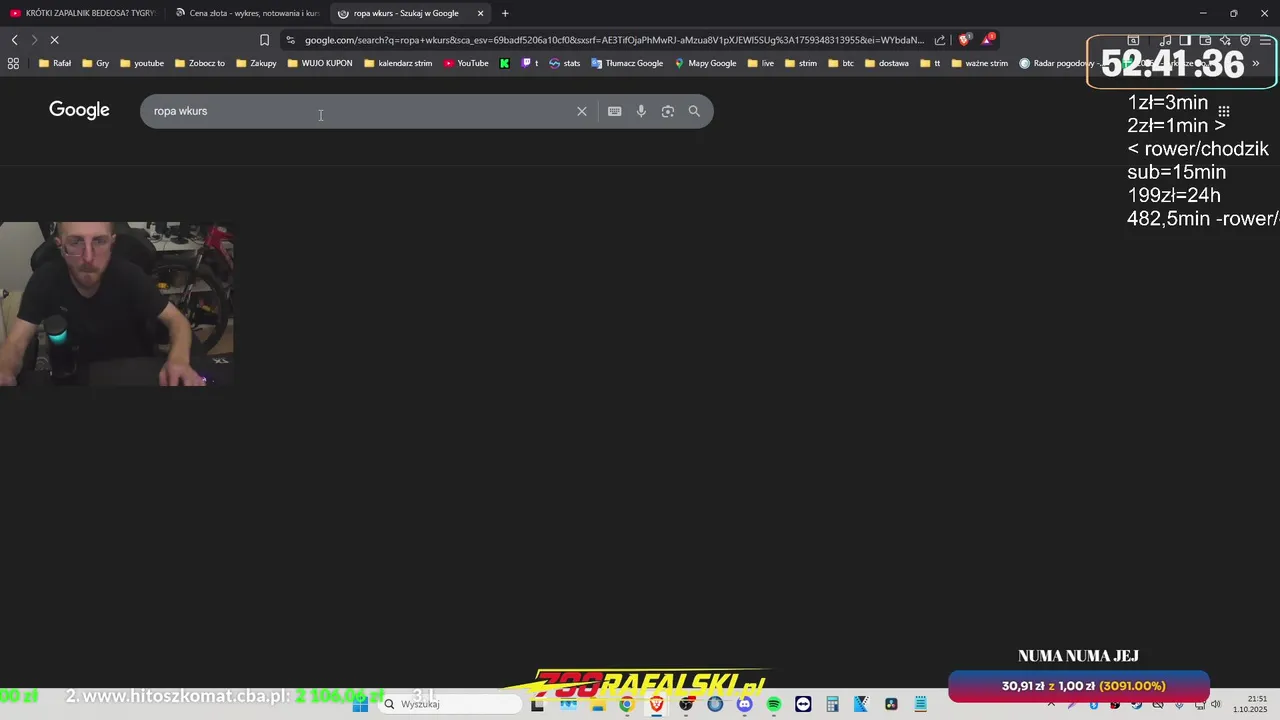Image resolution: width=1280 pixels, height=720 pixels.
Task: Open 'Zobocz to' bookmark folder
Action: [x=200, y=63]
